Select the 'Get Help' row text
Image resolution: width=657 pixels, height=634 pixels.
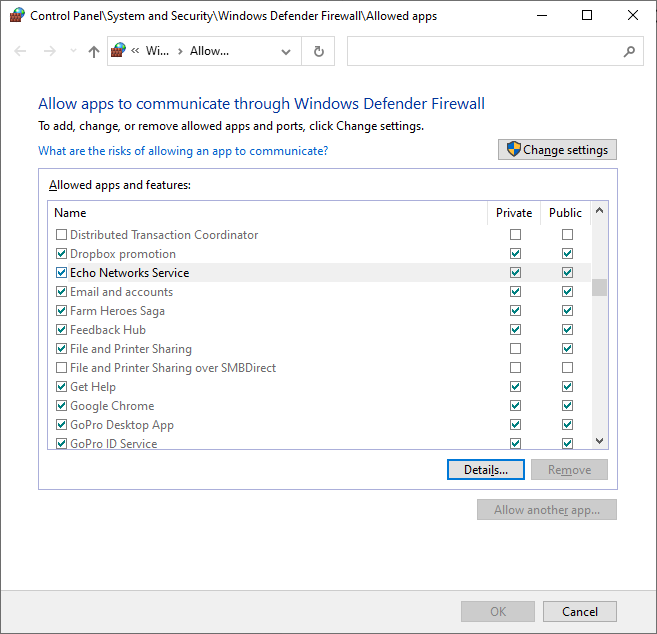click(x=93, y=387)
